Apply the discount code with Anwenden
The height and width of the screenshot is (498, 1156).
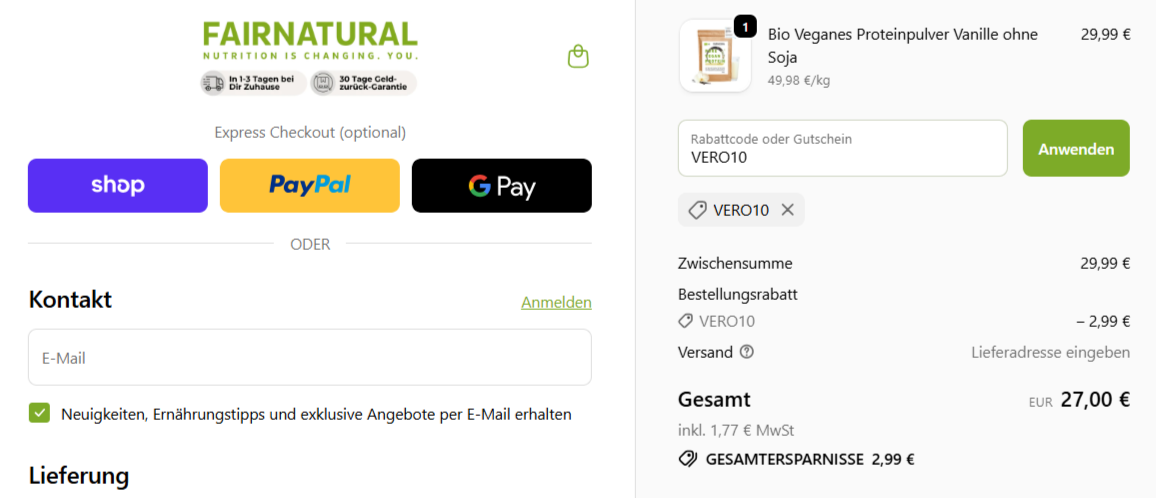pos(1076,148)
